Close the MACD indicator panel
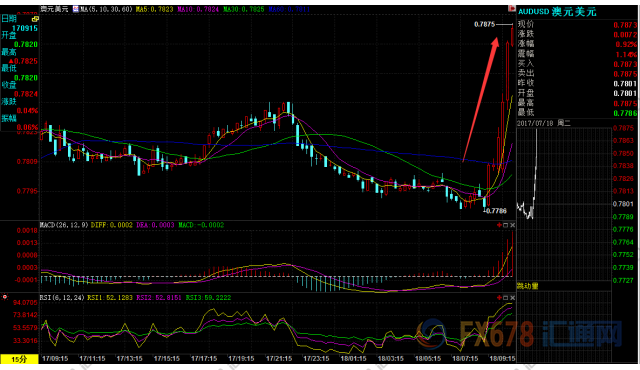Image resolution: width=640 pixels, height=370 pixels. [x=512, y=225]
